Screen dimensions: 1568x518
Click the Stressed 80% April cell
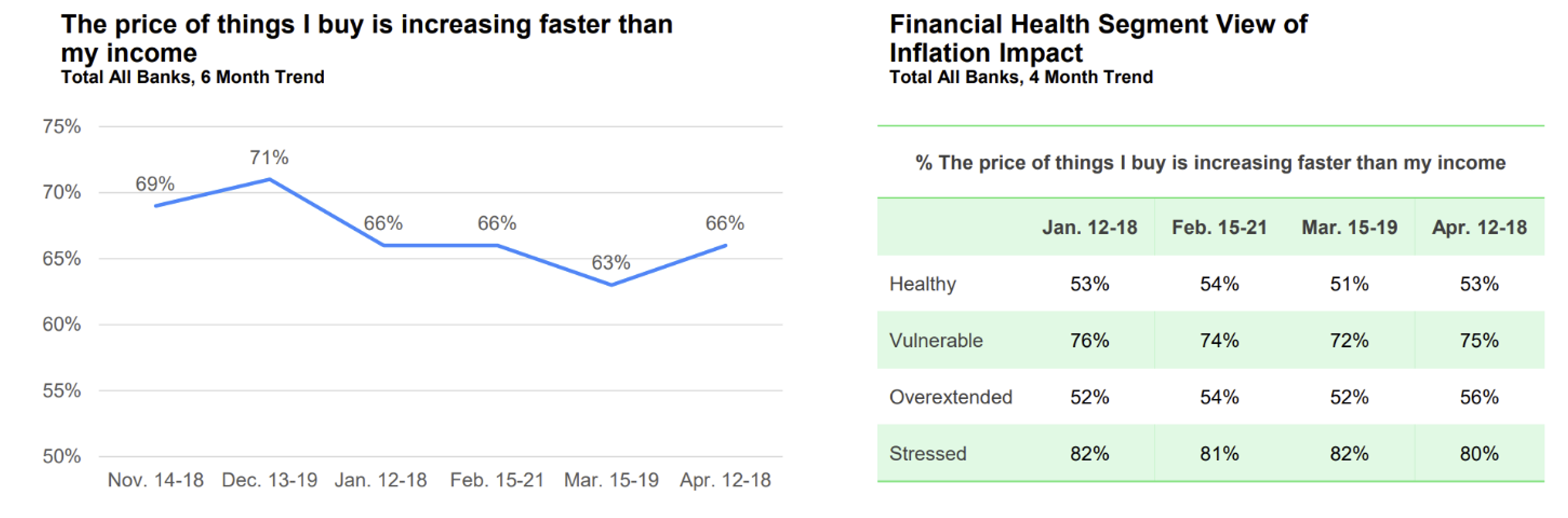point(1479,453)
